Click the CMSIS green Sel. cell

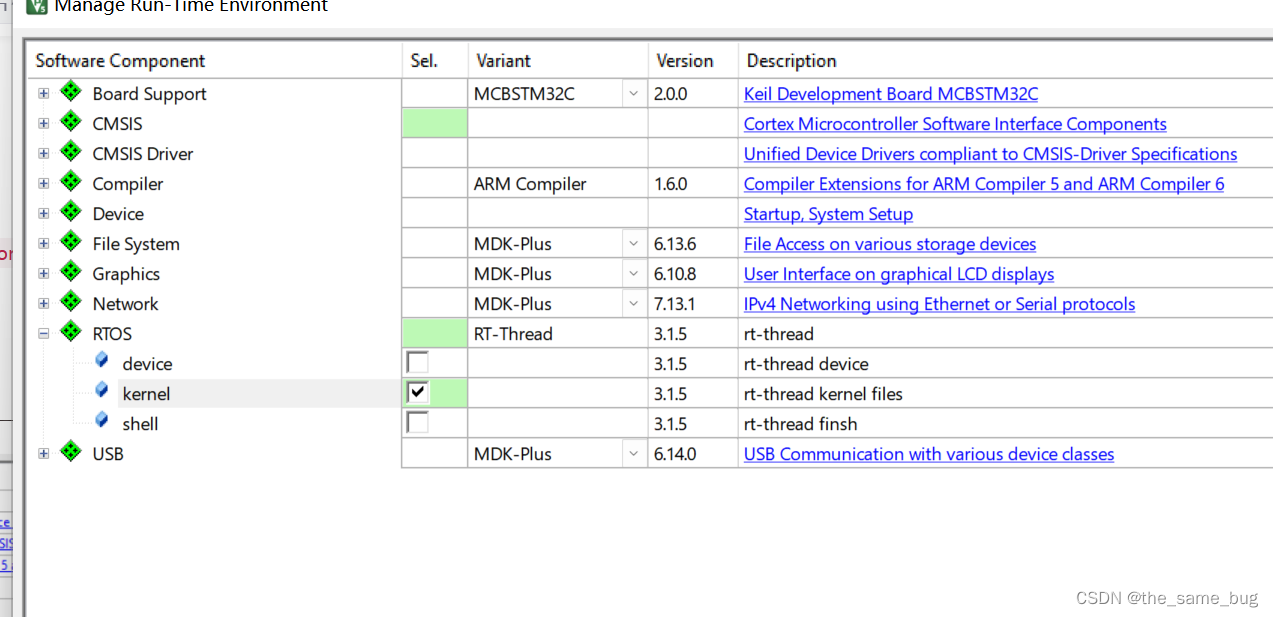(434, 124)
